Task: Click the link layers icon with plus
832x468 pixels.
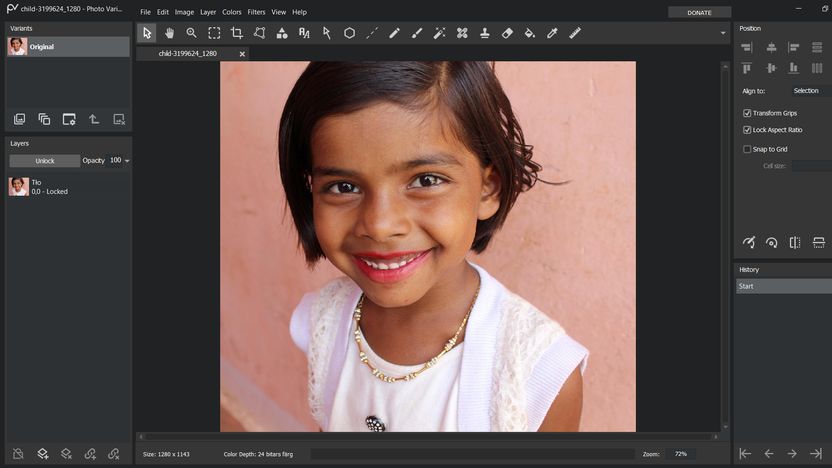Action: [x=90, y=454]
